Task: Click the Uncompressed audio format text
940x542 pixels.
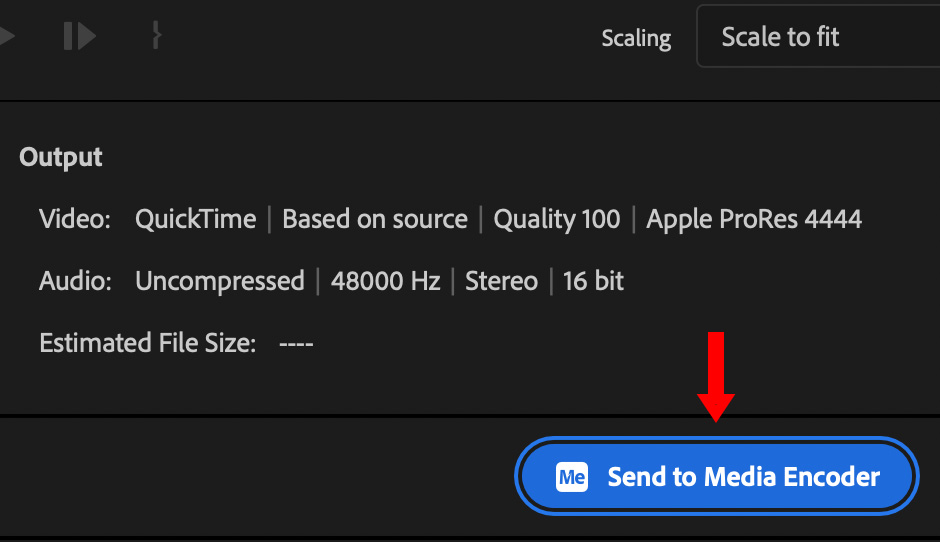Action: (x=219, y=281)
